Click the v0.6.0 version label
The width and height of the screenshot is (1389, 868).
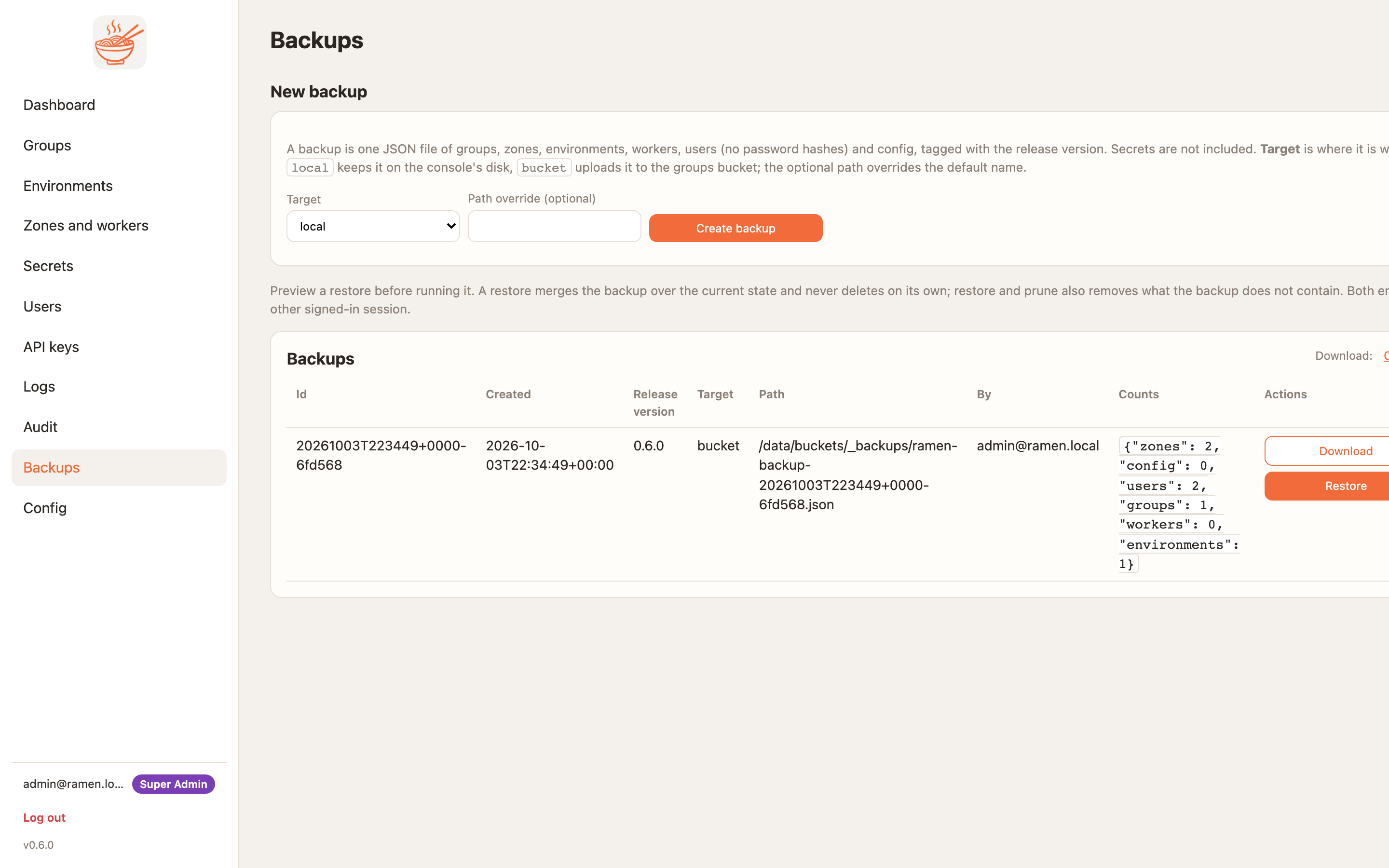[39, 845]
